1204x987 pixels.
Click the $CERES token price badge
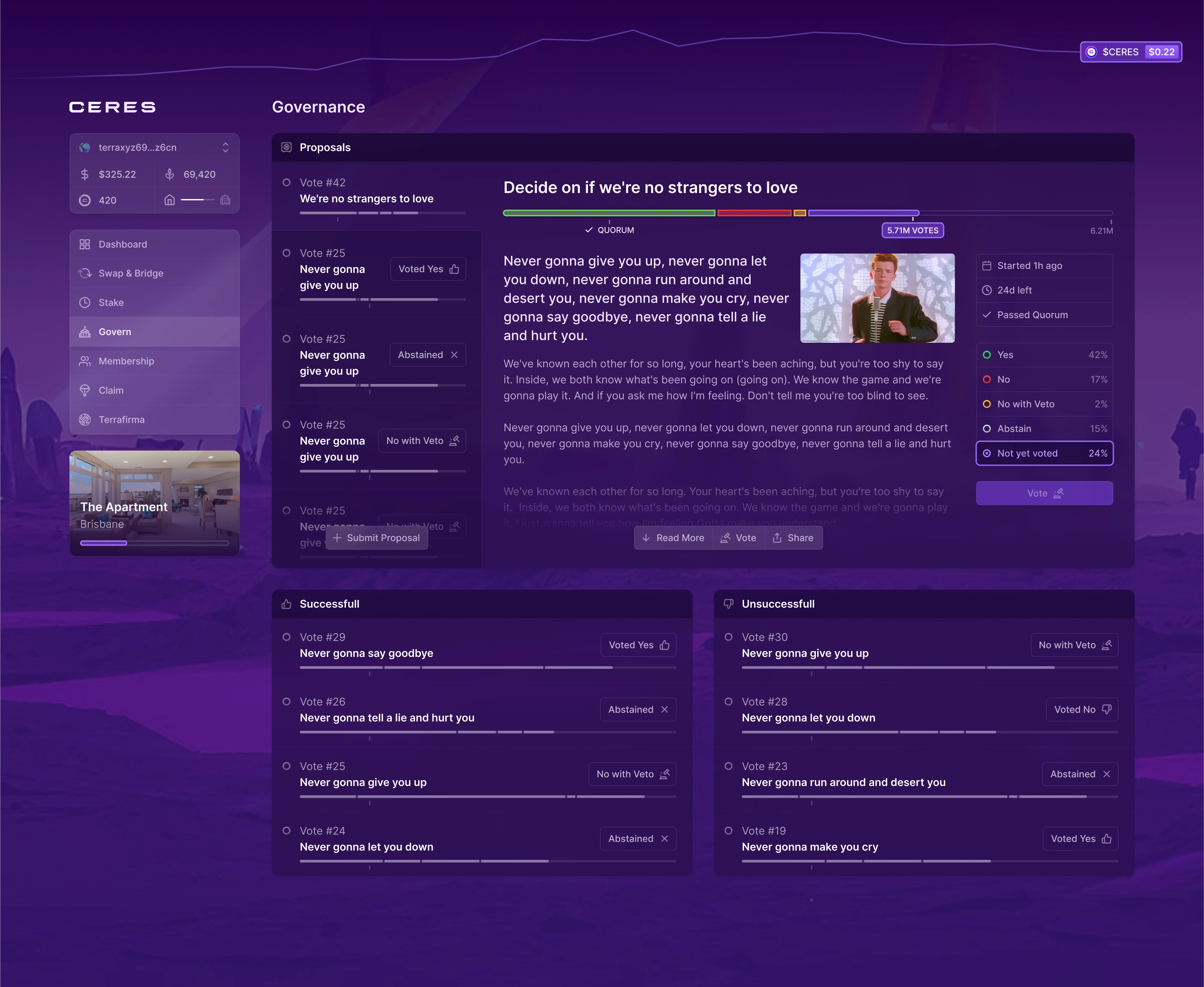(1131, 52)
